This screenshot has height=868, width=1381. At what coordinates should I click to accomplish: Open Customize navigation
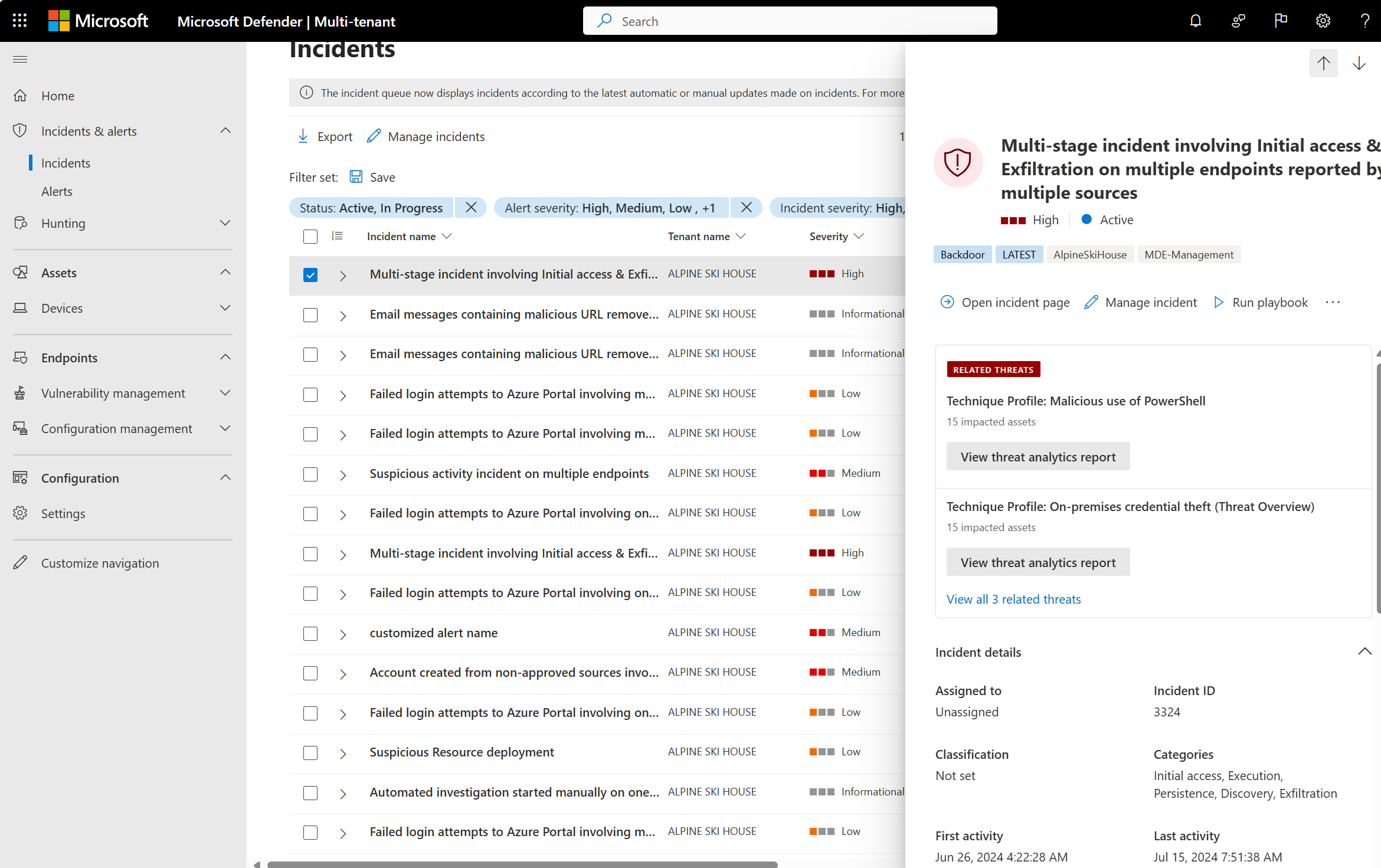point(100,563)
